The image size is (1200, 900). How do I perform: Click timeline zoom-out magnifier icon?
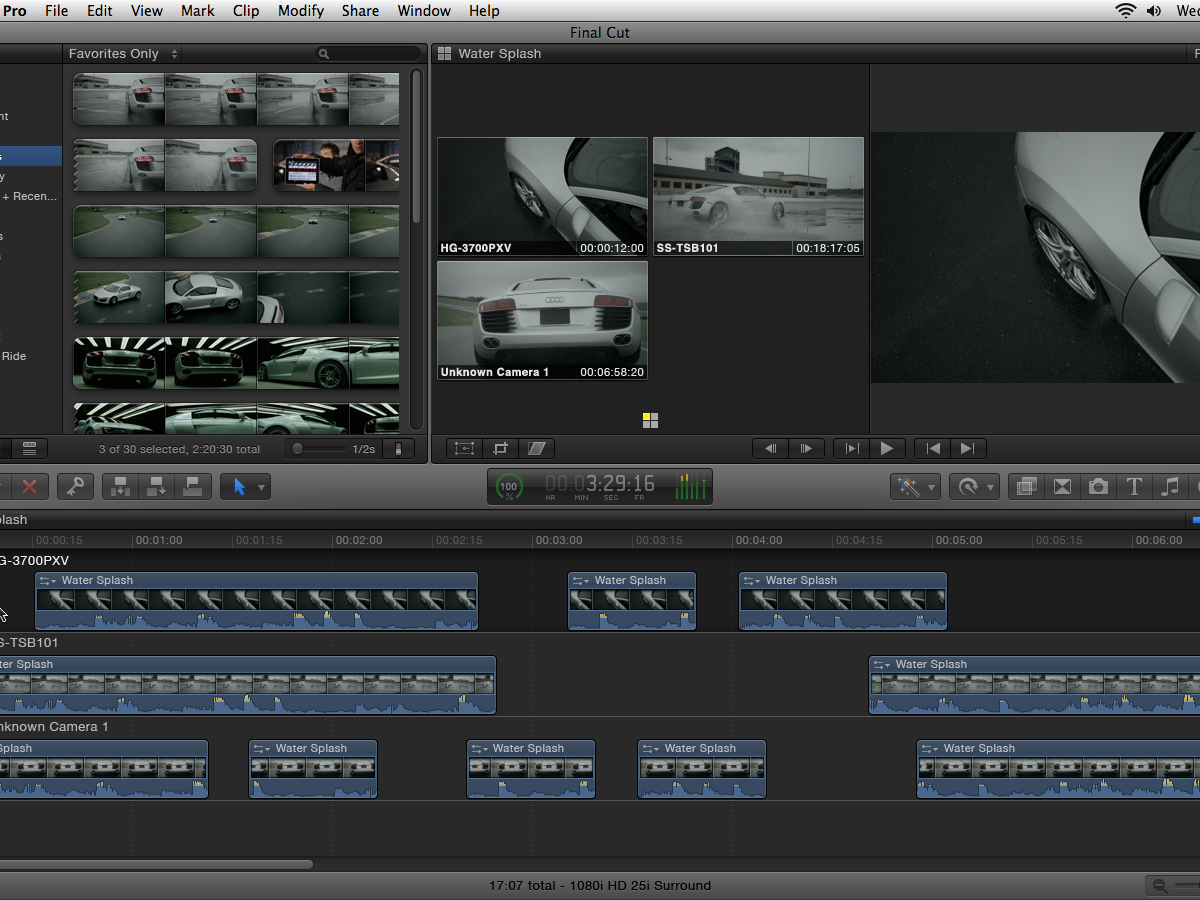(x=1160, y=886)
